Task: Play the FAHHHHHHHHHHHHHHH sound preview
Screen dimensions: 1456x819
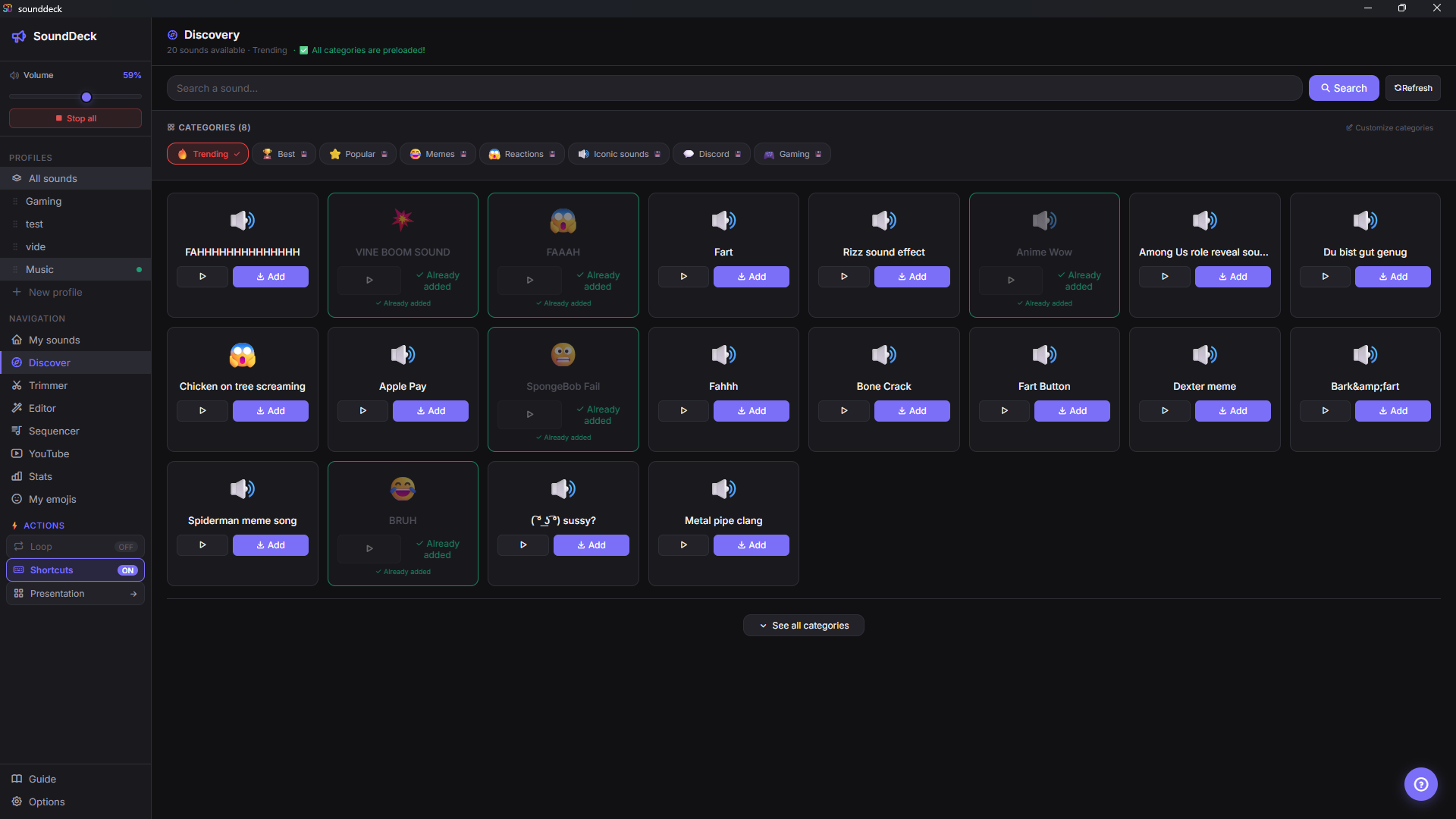Action: tap(202, 277)
